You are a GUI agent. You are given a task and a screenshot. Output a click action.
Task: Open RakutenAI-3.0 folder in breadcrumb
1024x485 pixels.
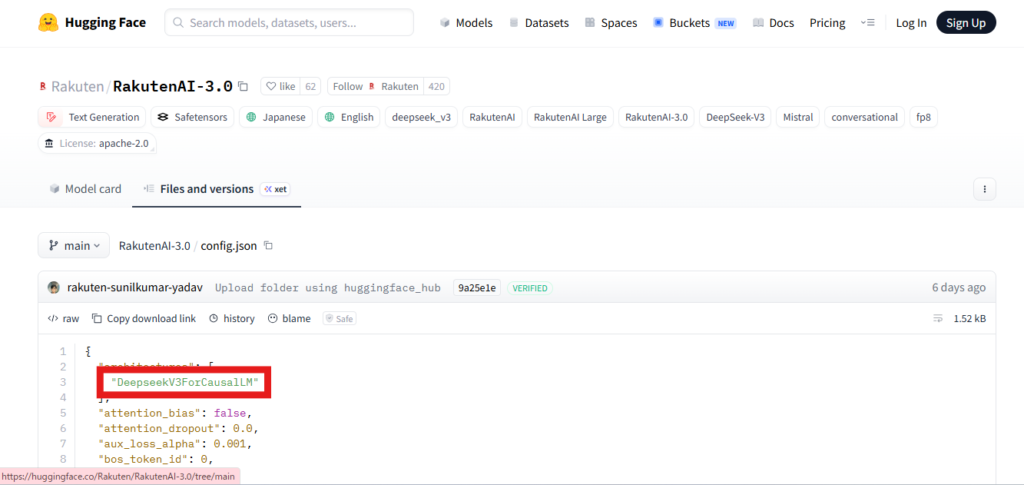click(x=155, y=246)
